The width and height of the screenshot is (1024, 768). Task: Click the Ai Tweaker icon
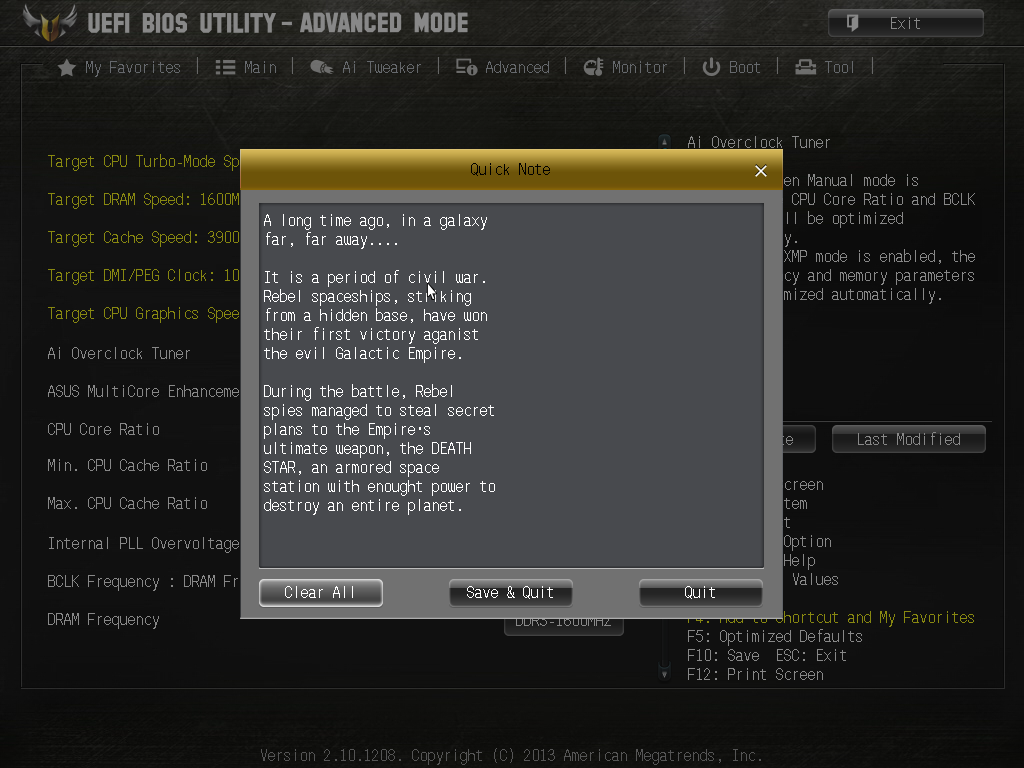321,67
